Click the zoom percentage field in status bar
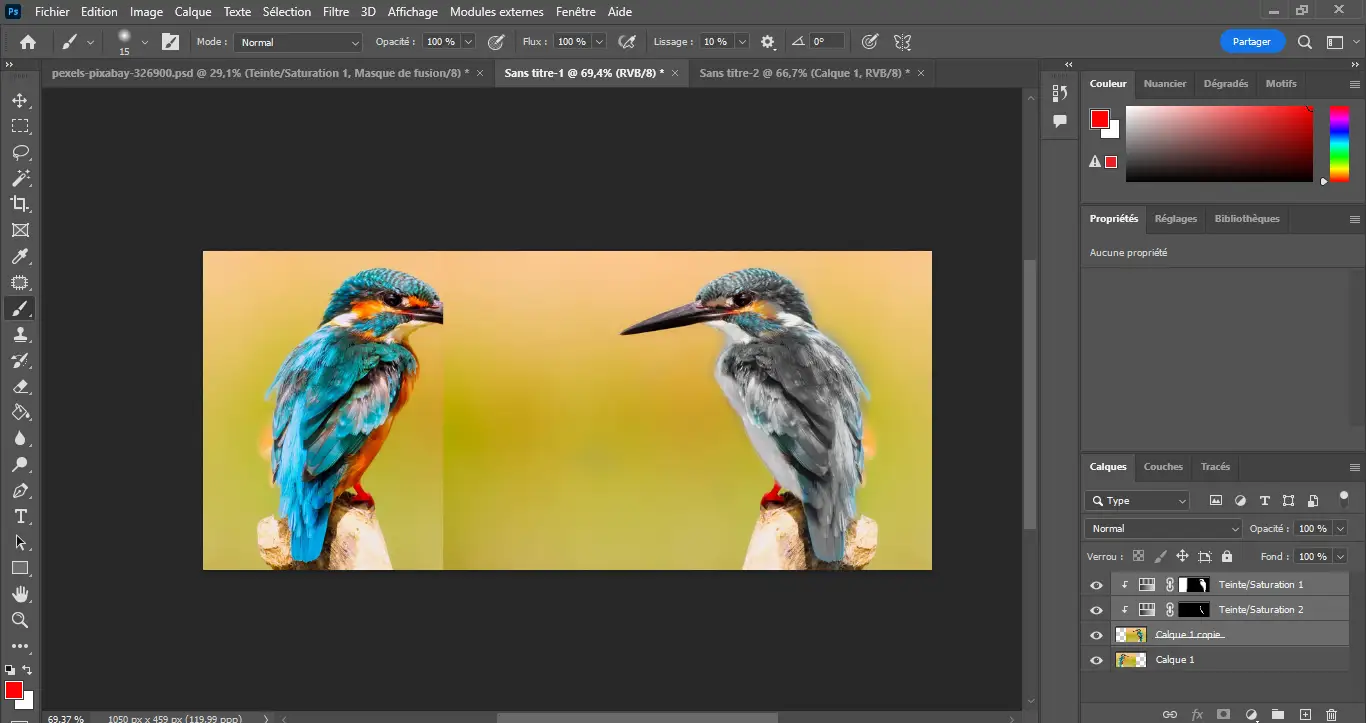Screen dimensions: 1366x723 tap(66, 718)
